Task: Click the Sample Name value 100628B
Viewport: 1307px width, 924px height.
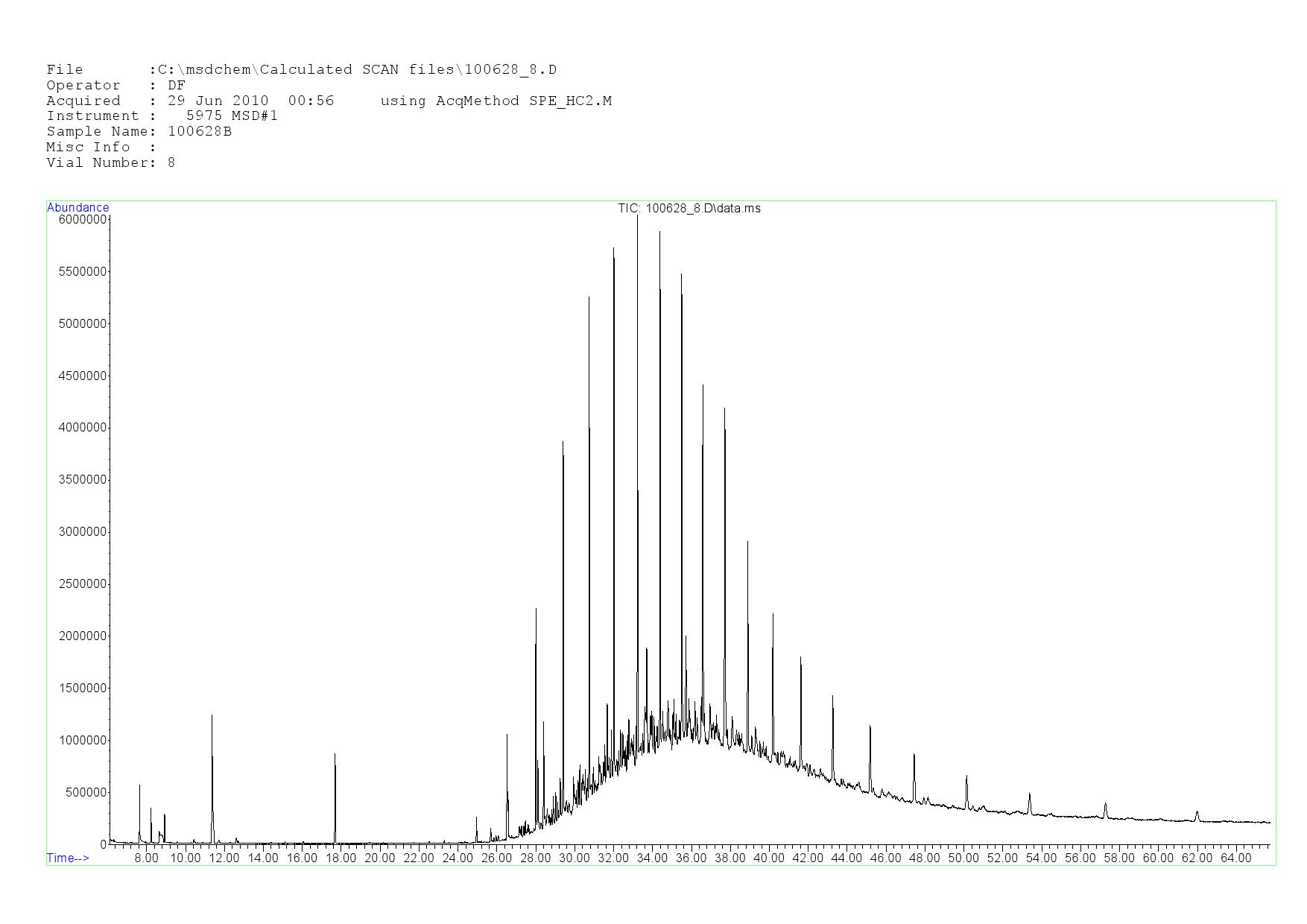Action: pyautogui.click(x=200, y=131)
